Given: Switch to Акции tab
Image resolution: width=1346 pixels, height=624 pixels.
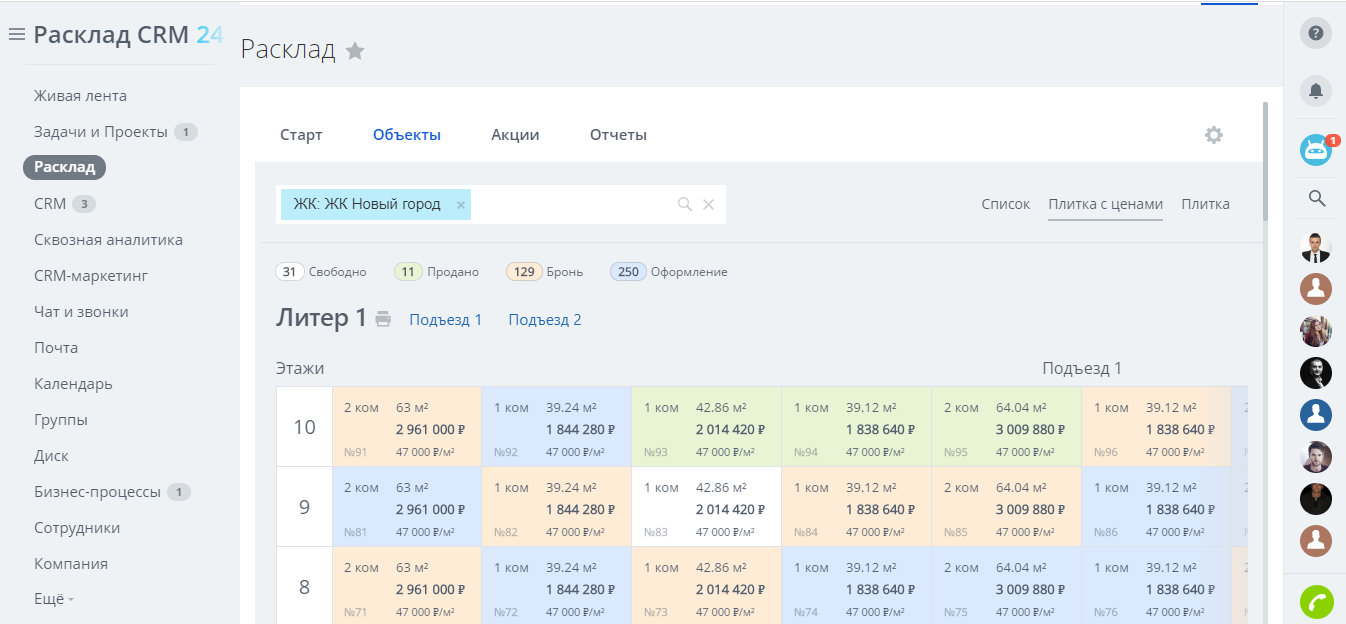Looking at the screenshot, I should coord(515,135).
